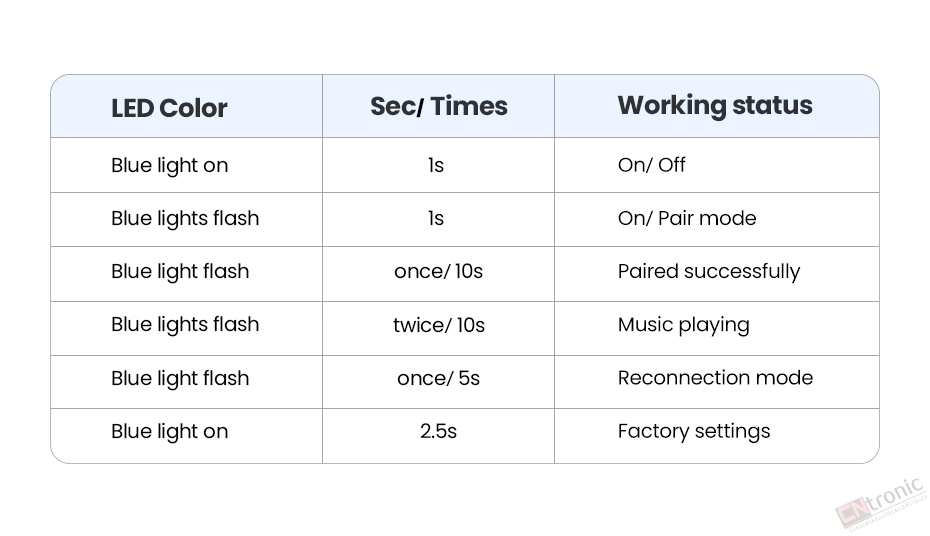Select the Music playing status cell

pos(683,325)
